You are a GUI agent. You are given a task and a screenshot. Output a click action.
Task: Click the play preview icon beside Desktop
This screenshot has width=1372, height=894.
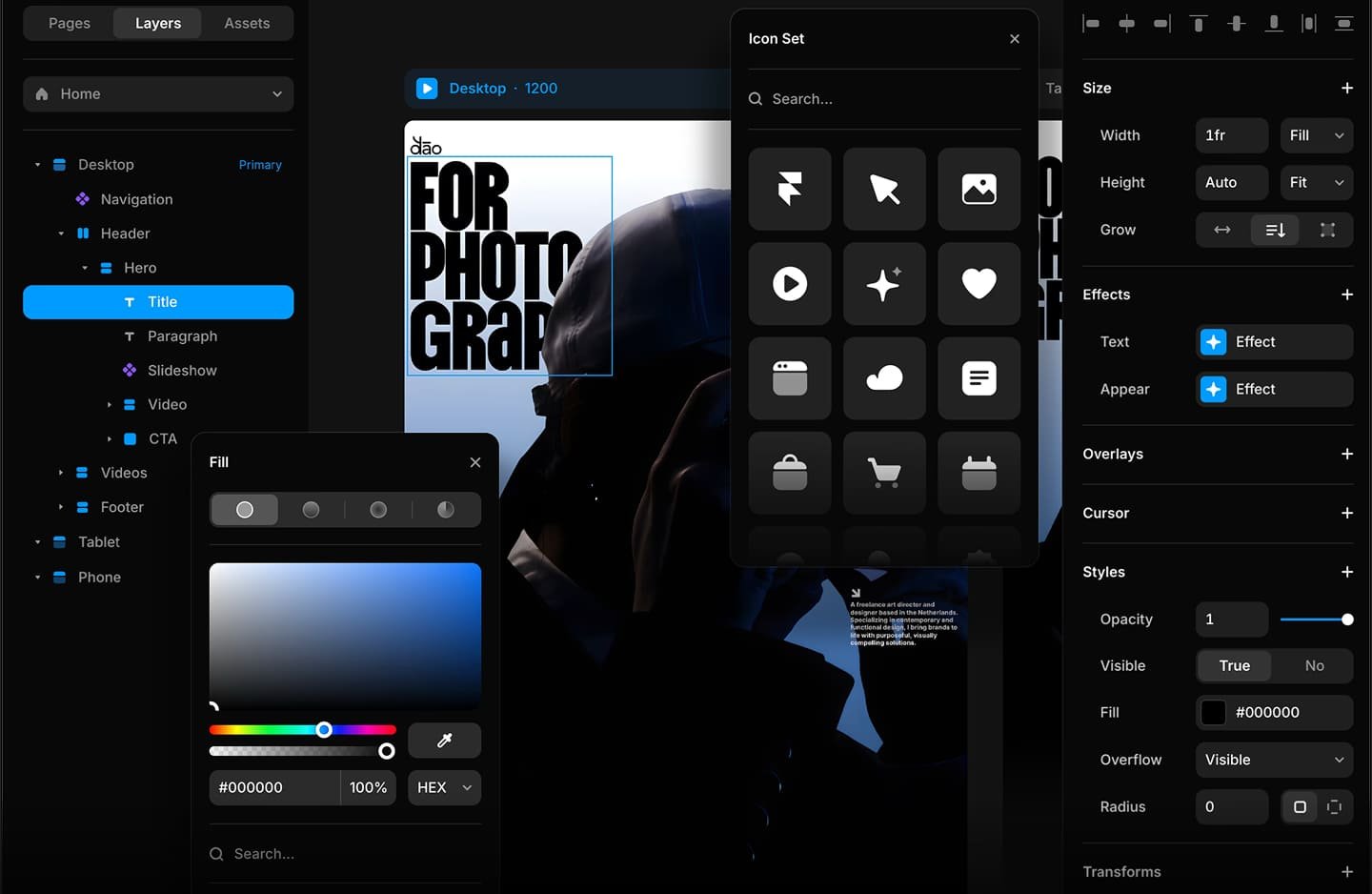click(x=427, y=89)
